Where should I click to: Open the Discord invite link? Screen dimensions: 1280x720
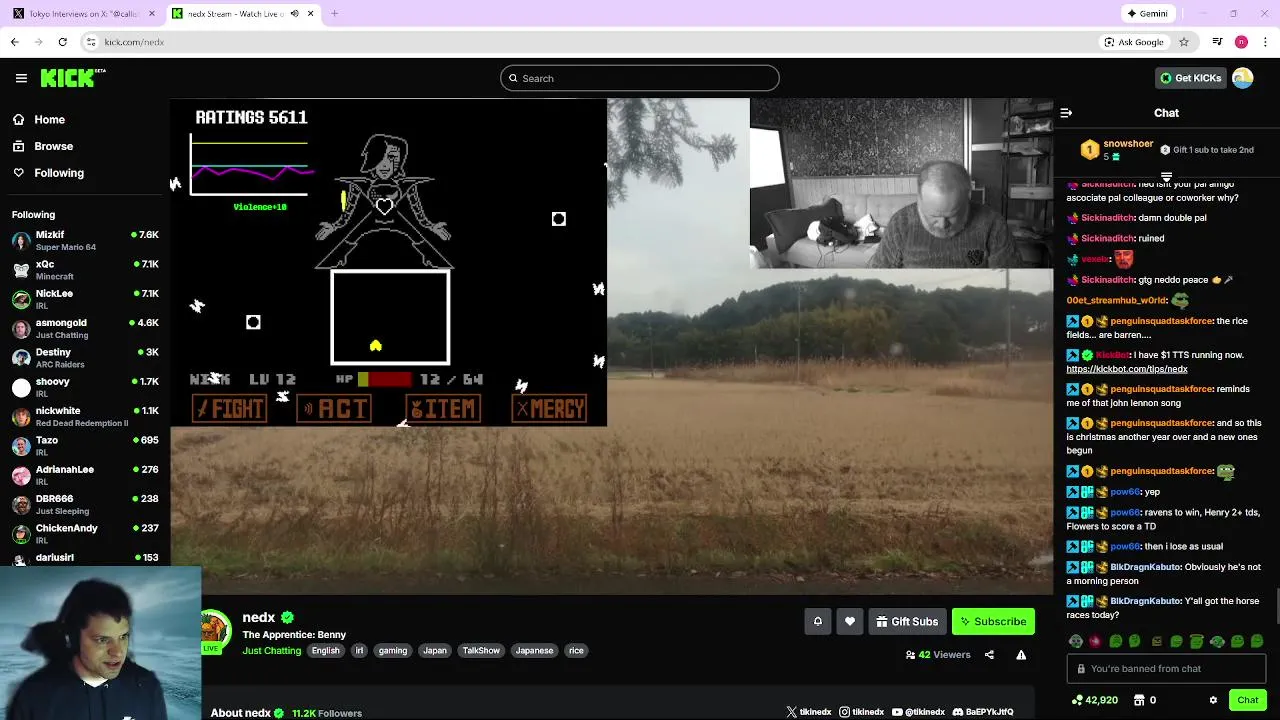pyautogui.click(x=983, y=712)
